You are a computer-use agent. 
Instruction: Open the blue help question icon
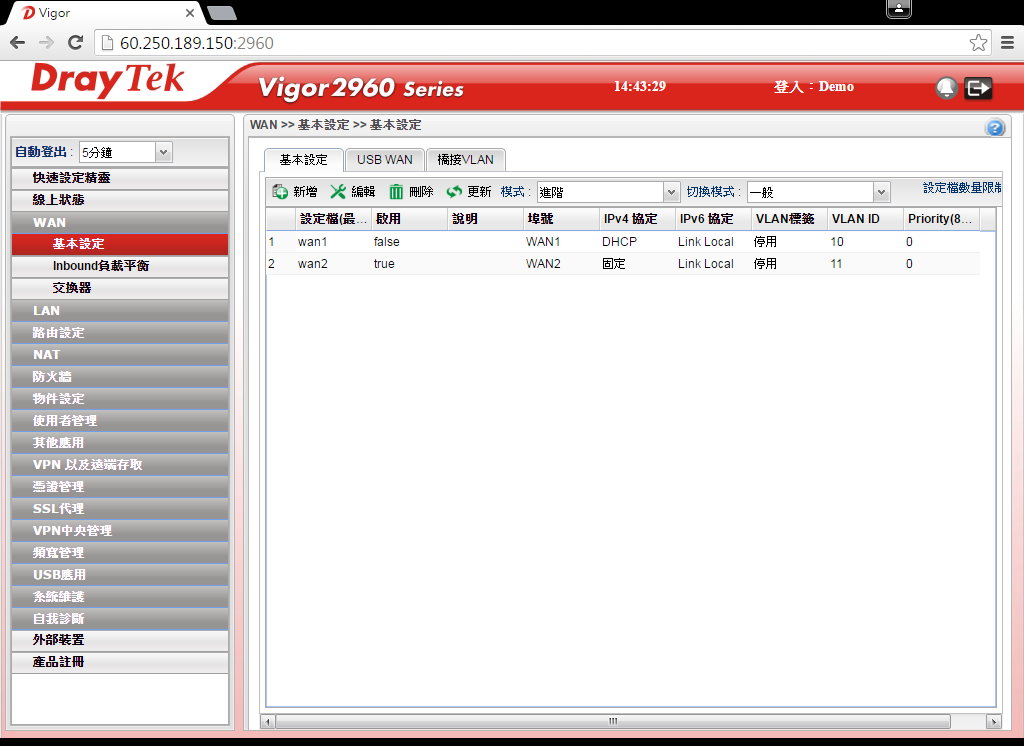(995, 127)
